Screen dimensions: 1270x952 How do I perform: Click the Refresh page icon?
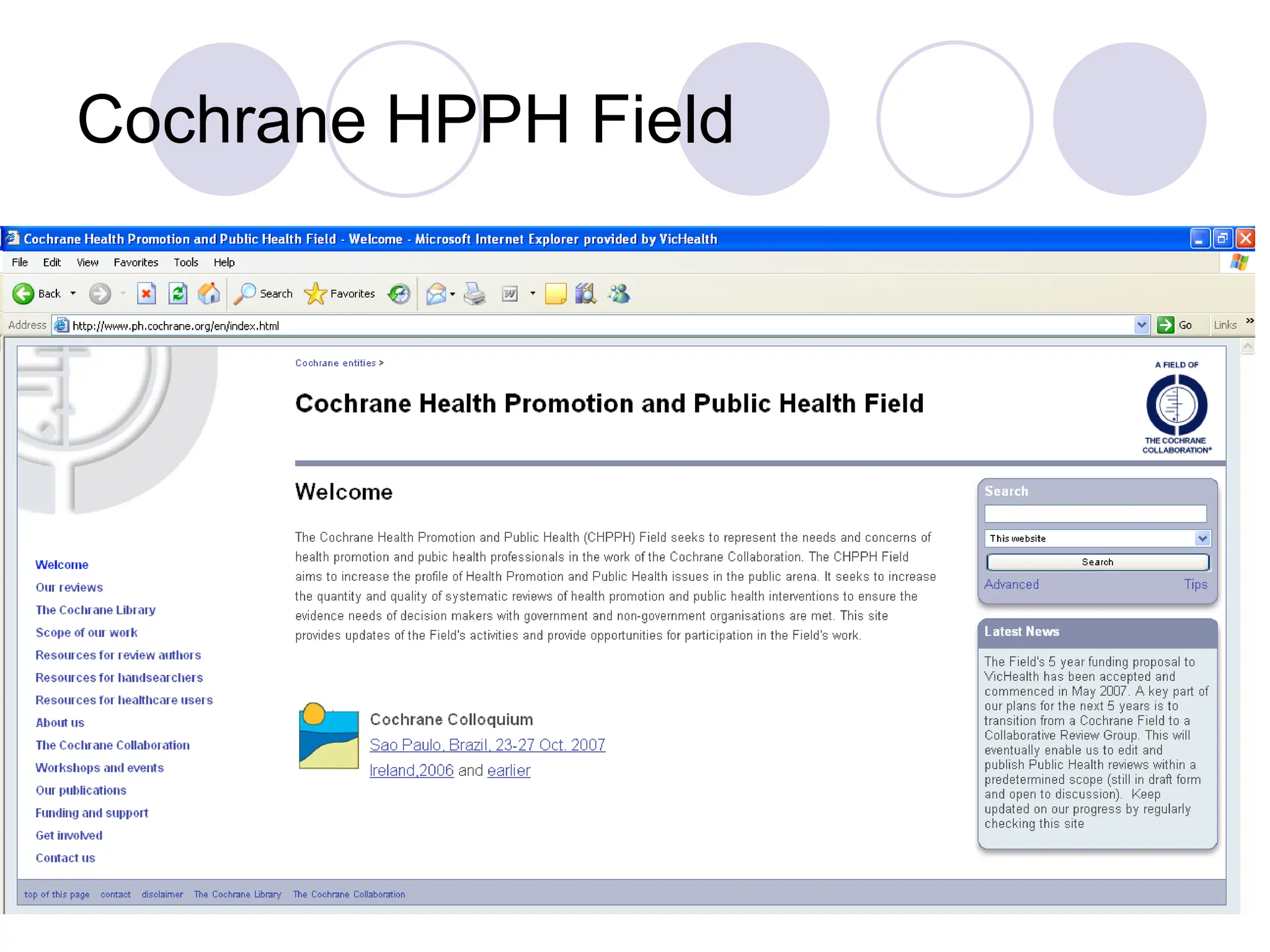click(178, 293)
